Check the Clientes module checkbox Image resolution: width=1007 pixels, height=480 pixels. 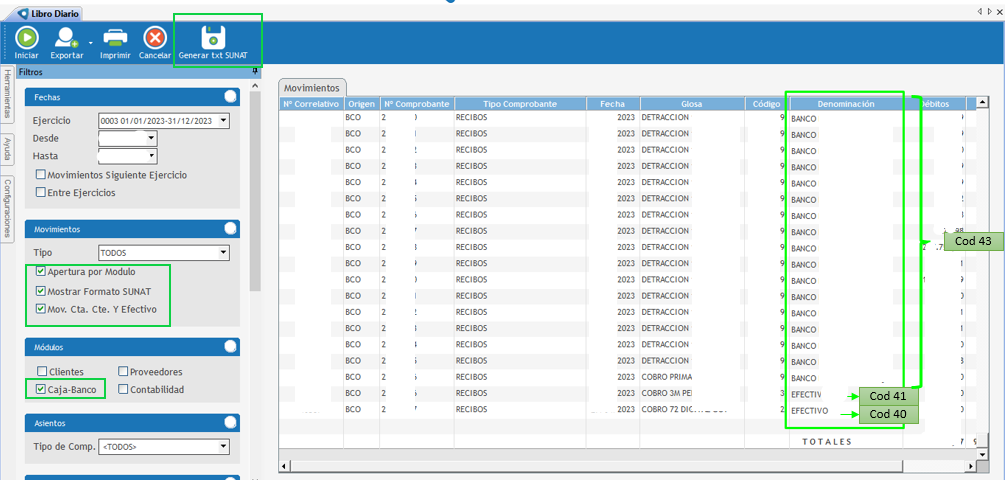[x=42, y=371]
